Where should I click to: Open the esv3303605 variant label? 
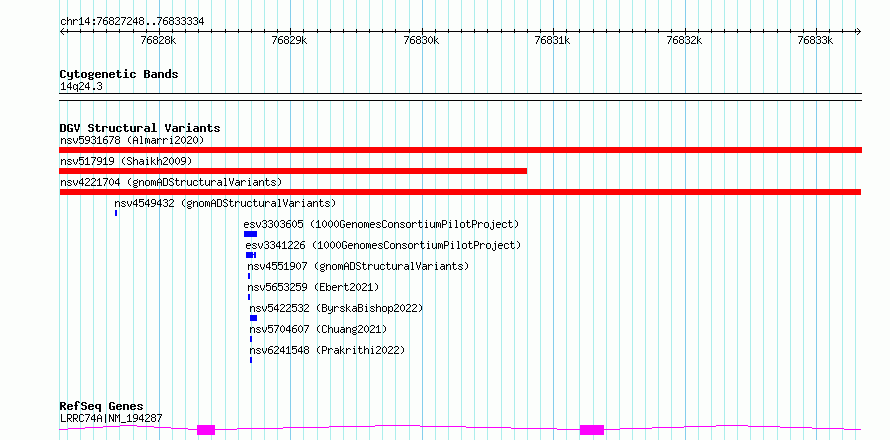[381, 224]
